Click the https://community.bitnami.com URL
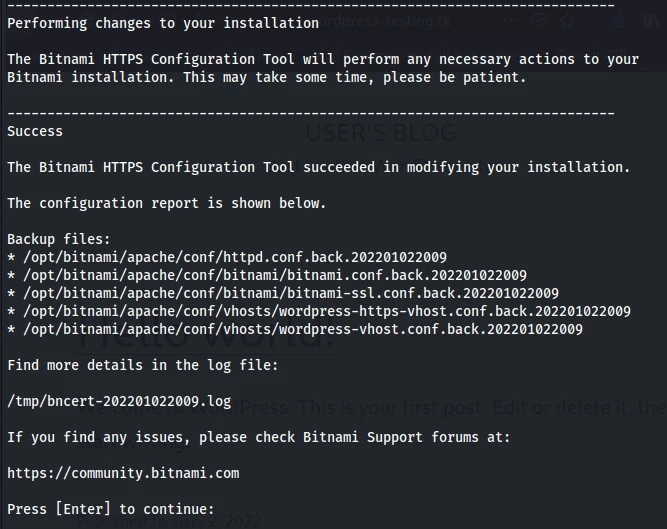The image size is (667, 529). pyautogui.click(x=123, y=473)
